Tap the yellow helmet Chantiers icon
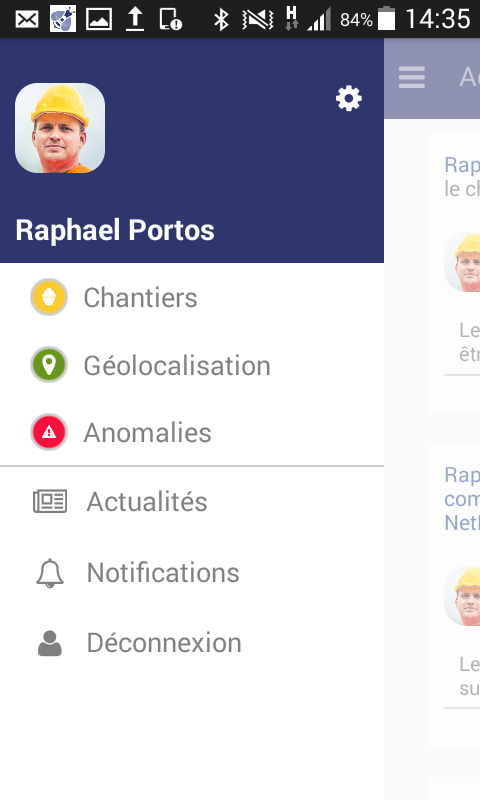 (49, 297)
